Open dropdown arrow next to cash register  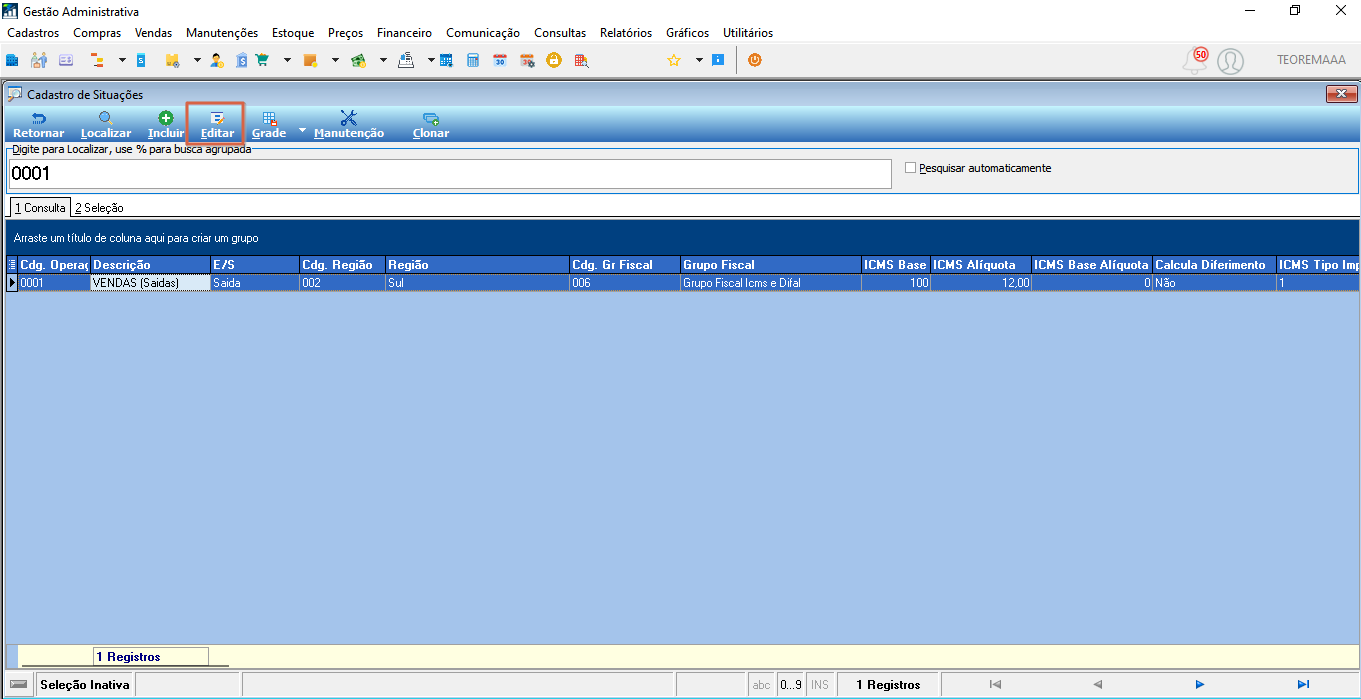(431, 60)
